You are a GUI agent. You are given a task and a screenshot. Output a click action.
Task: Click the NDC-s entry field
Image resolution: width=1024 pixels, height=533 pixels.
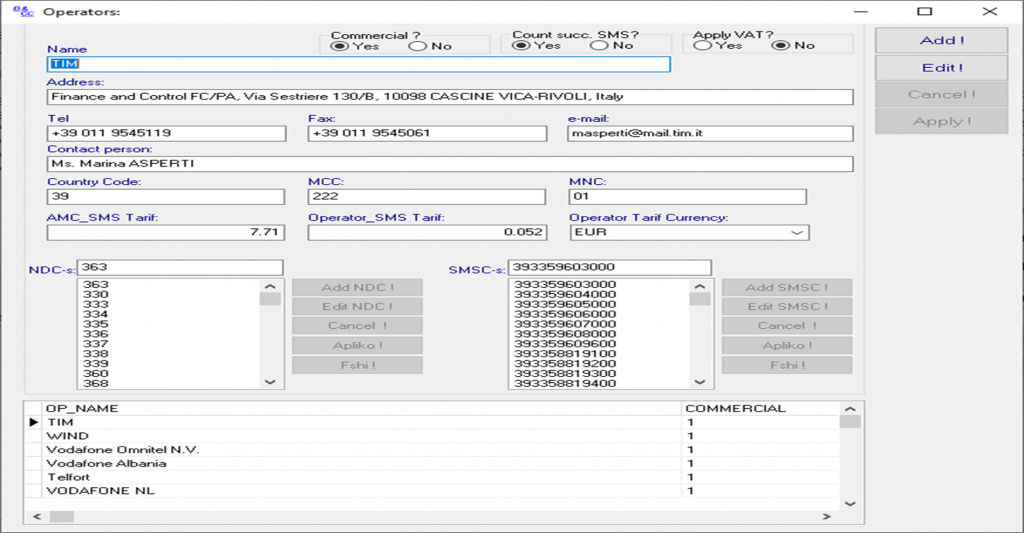[x=180, y=267]
